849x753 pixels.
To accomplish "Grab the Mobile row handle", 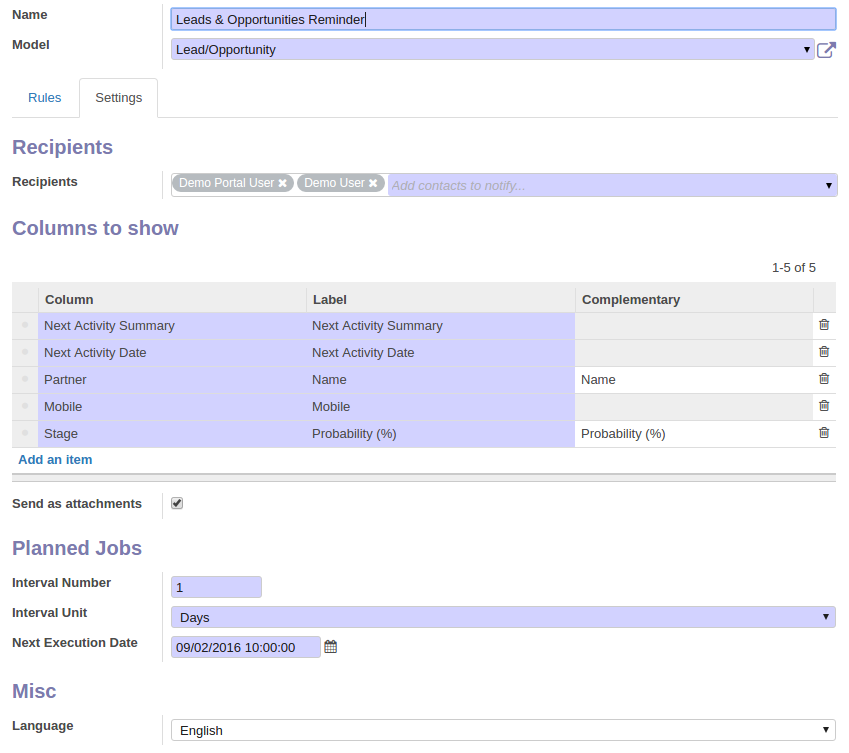I will pos(25,407).
